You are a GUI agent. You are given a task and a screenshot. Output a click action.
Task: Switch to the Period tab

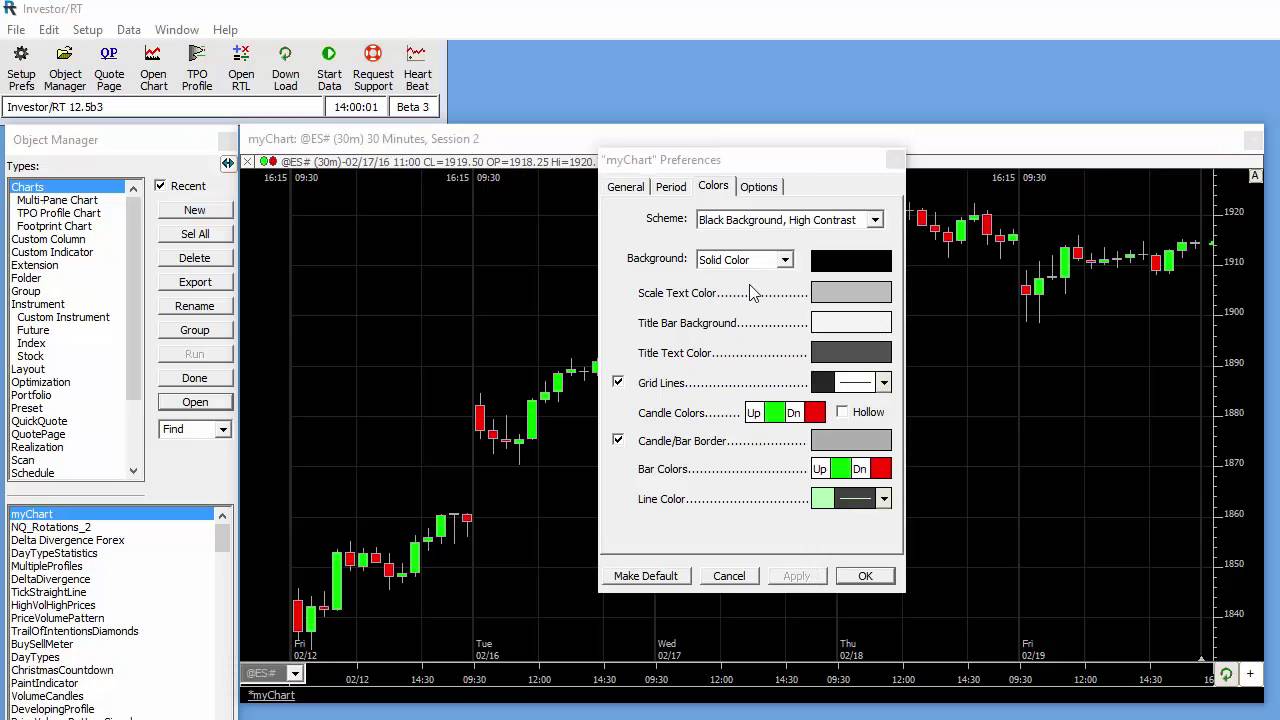click(x=671, y=187)
